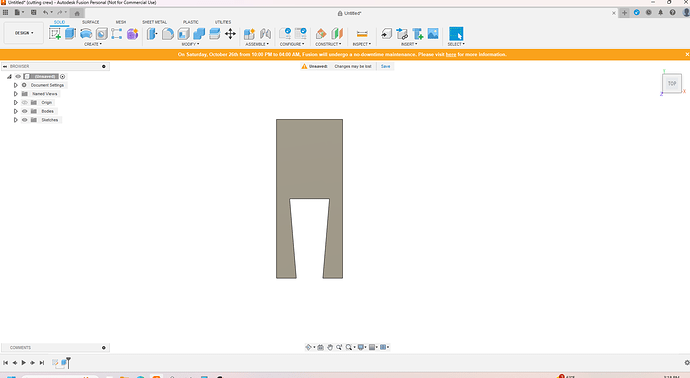
Task: Follow the 'here' link in maintenance banner
Action: [x=451, y=55]
